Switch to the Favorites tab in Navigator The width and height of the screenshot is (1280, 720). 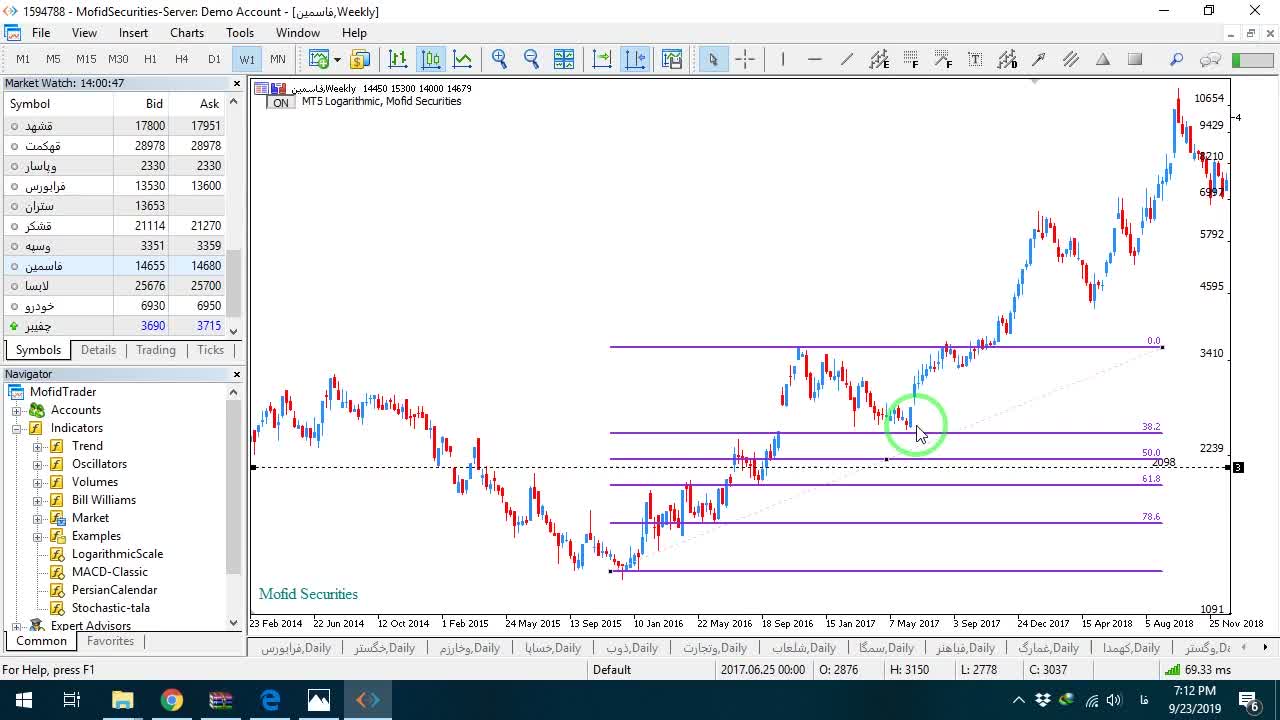point(110,641)
